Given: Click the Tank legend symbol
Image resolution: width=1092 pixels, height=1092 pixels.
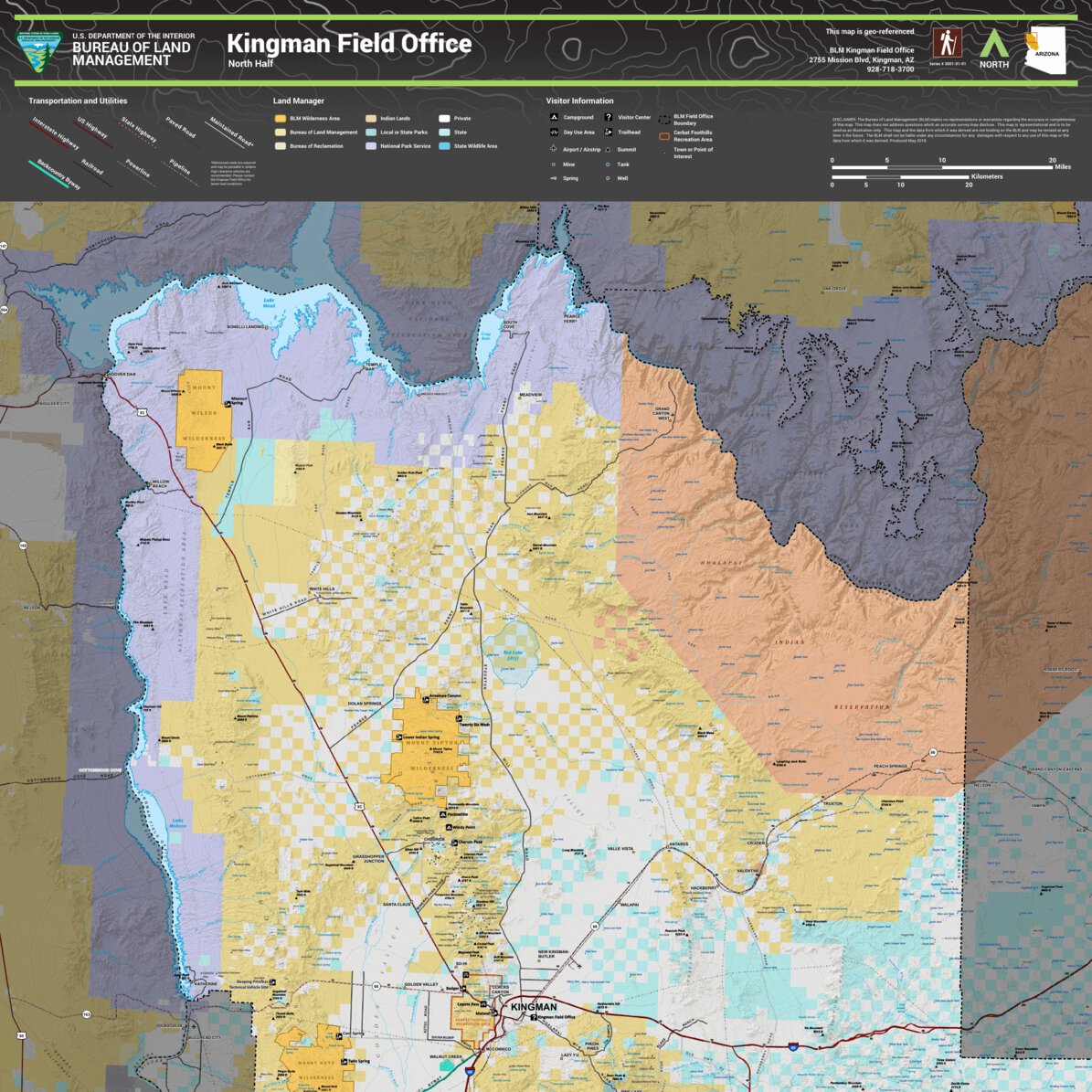Looking at the screenshot, I should click(608, 164).
